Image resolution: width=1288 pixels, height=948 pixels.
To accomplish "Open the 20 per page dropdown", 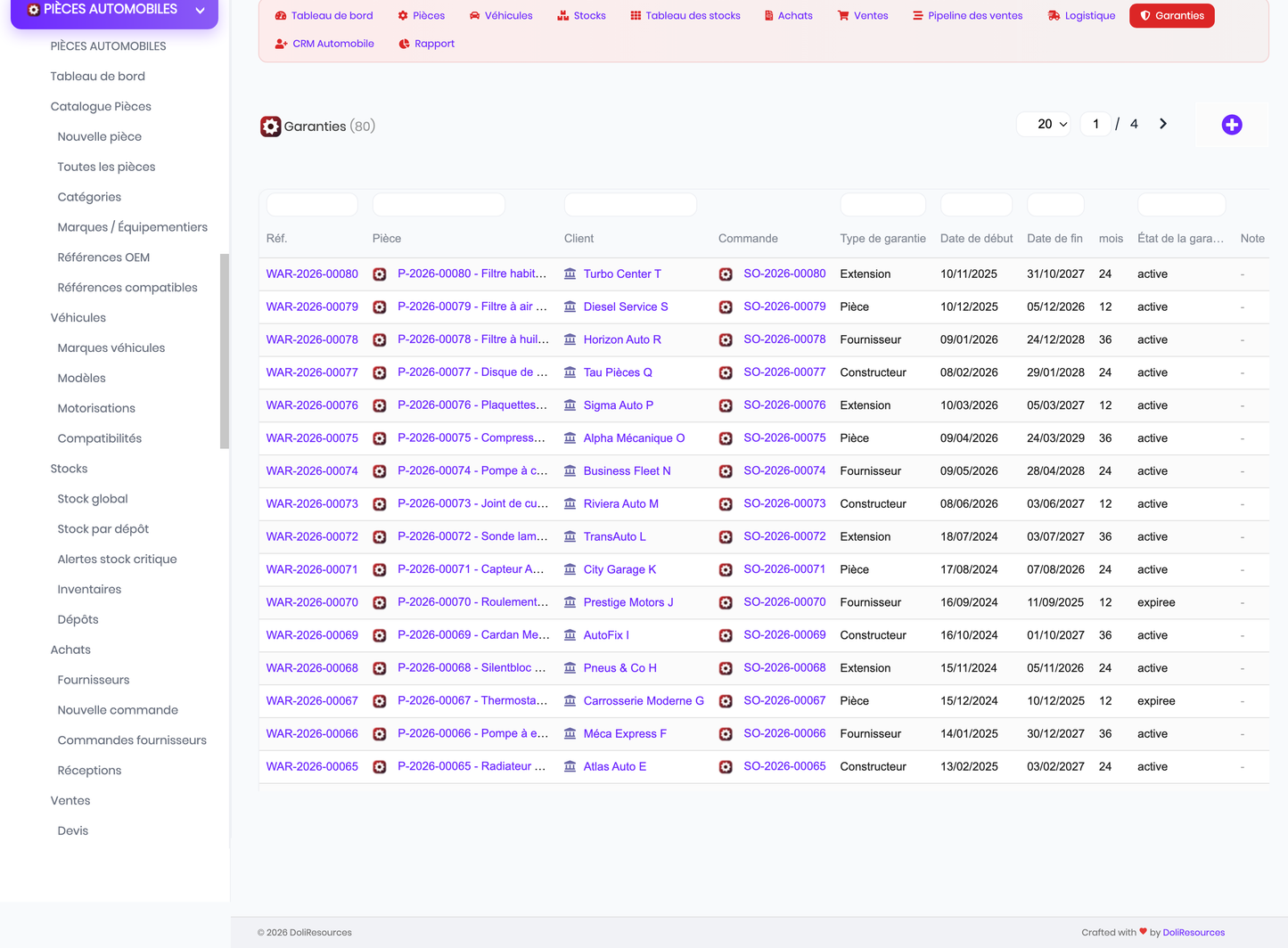I will point(1044,124).
